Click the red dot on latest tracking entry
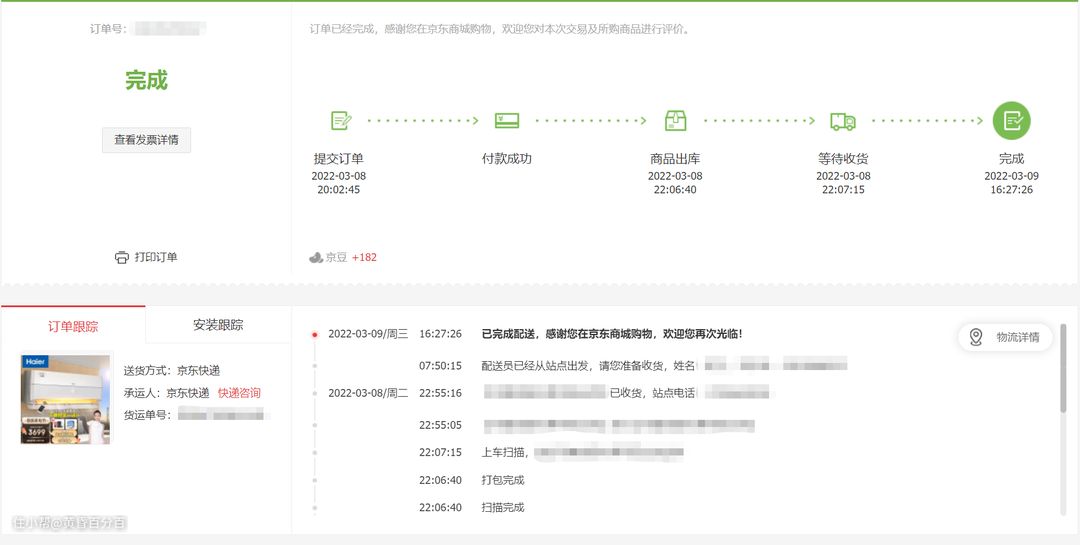The image size is (1080, 545). coord(315,335)
